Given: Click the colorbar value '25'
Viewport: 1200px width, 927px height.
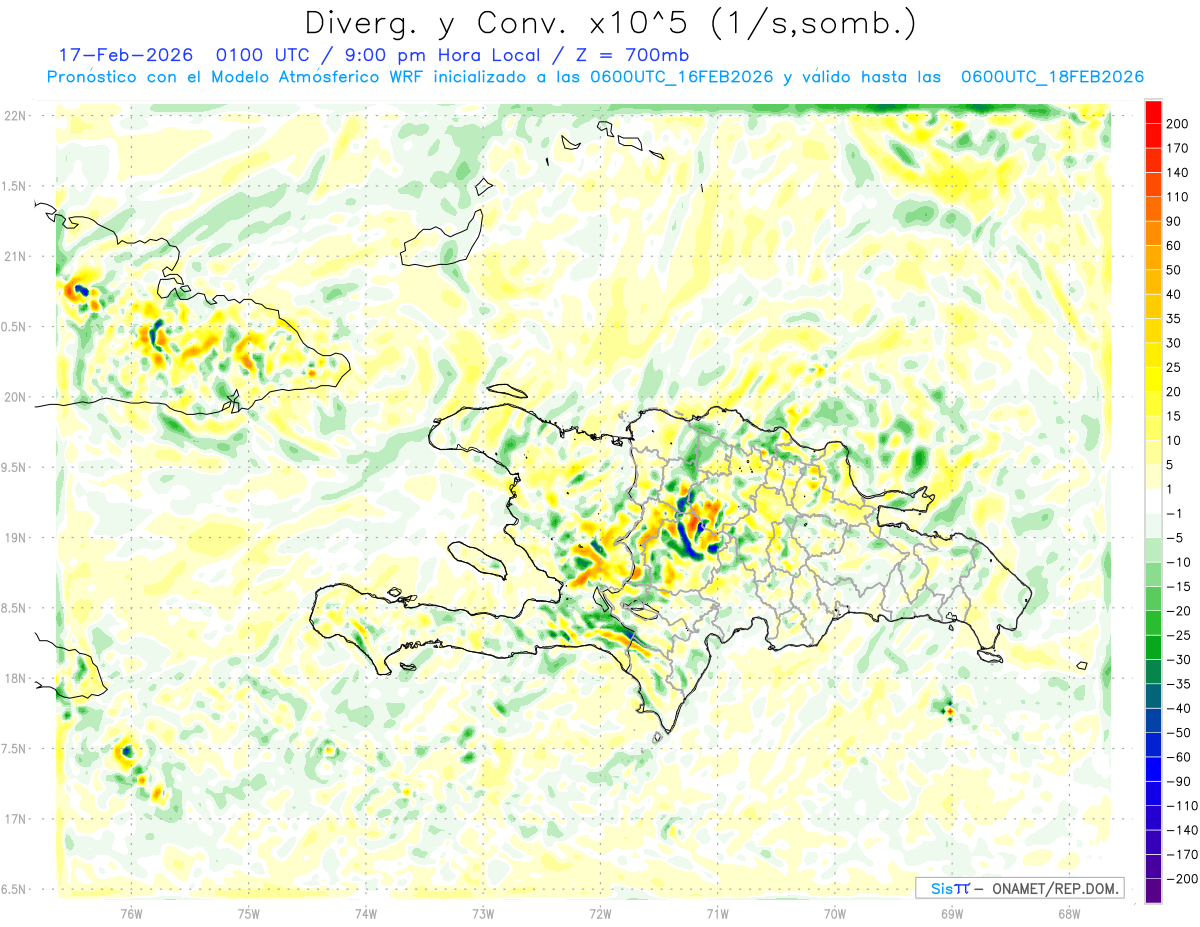Looking at the screenshot, I should pos(1175,368).
